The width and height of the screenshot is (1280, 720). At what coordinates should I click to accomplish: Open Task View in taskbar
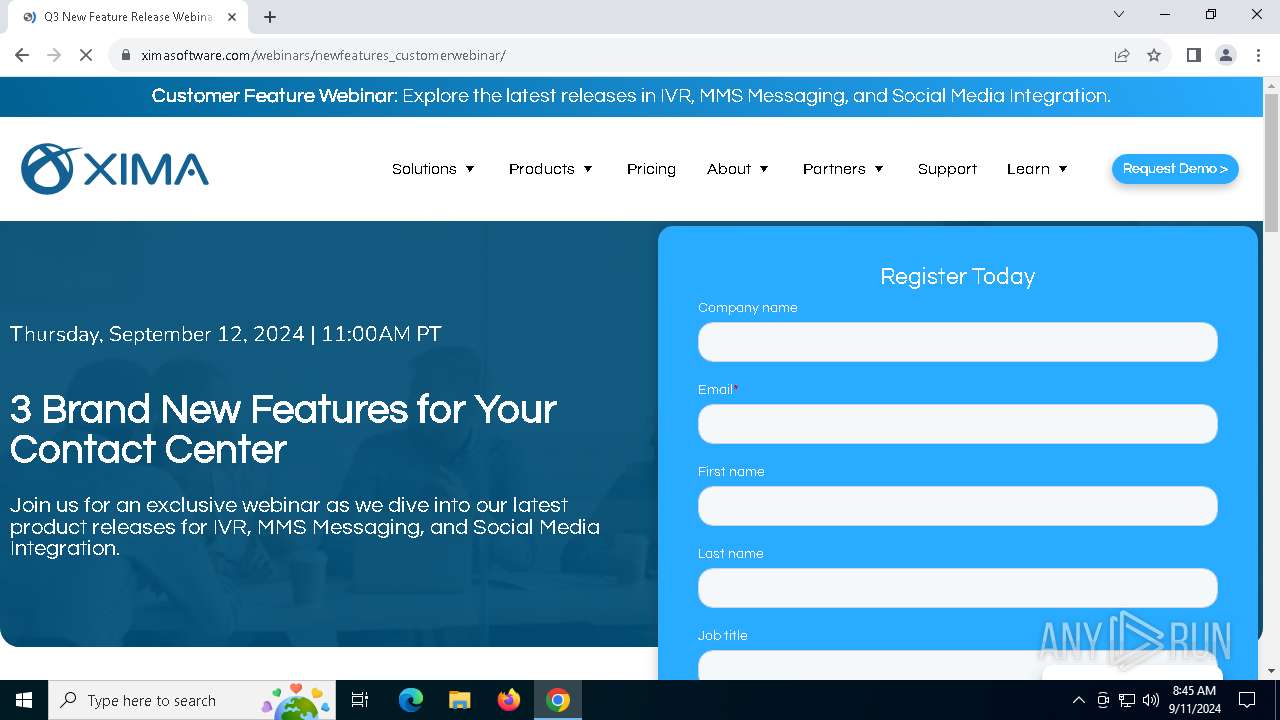click(360, 700)
